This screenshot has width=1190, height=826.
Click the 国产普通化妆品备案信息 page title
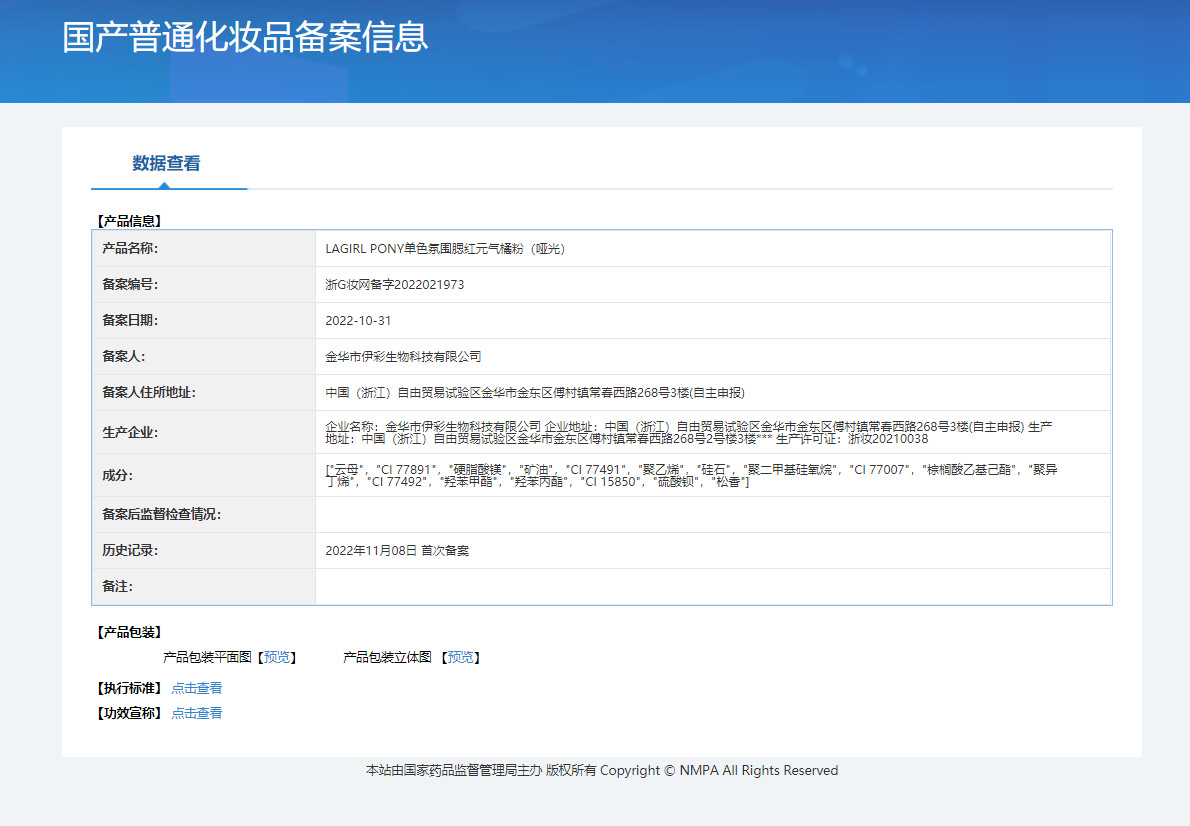(x=245, y=37)
